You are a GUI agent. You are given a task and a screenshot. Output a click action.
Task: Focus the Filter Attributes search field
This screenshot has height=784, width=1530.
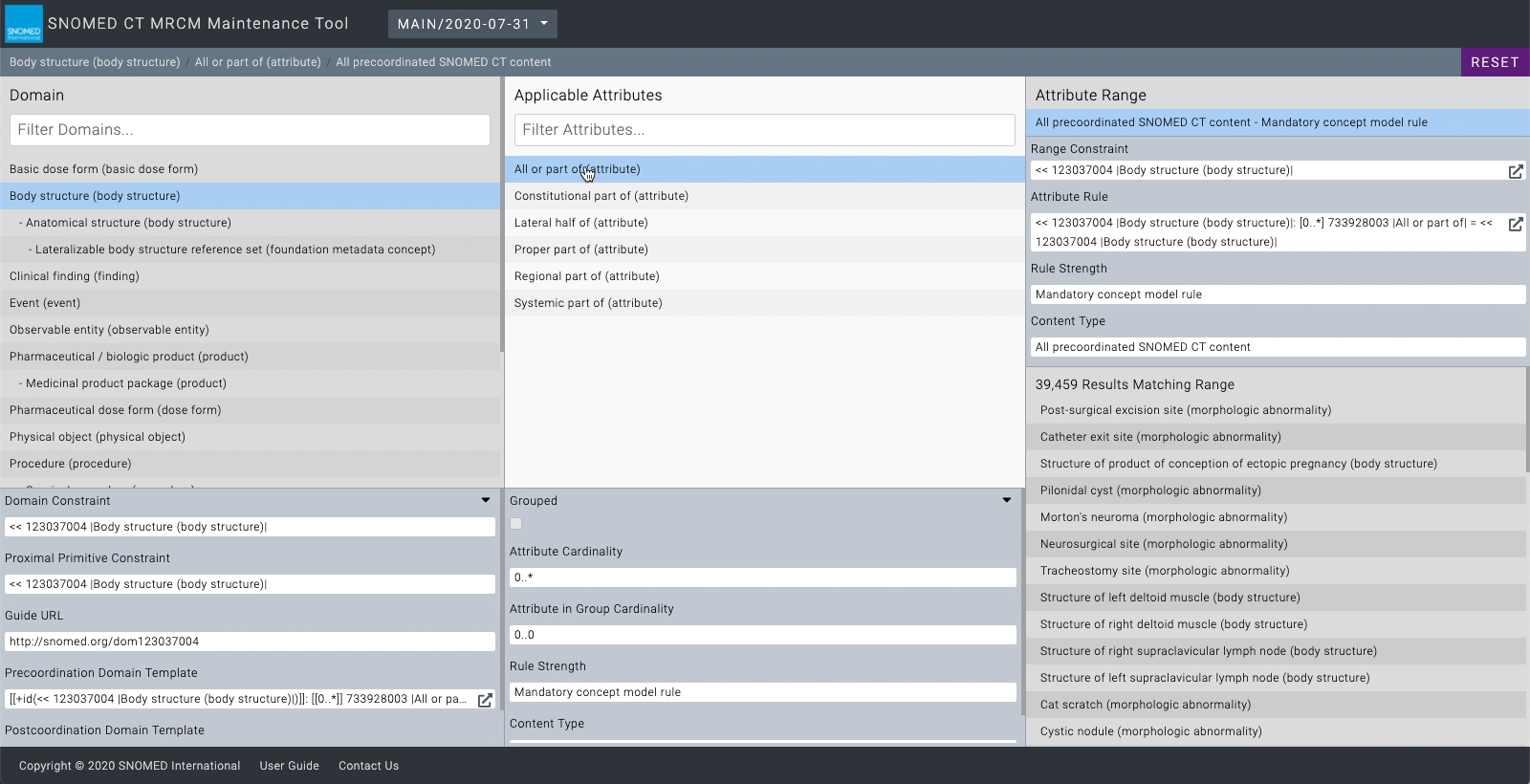[x=765, y=130]
